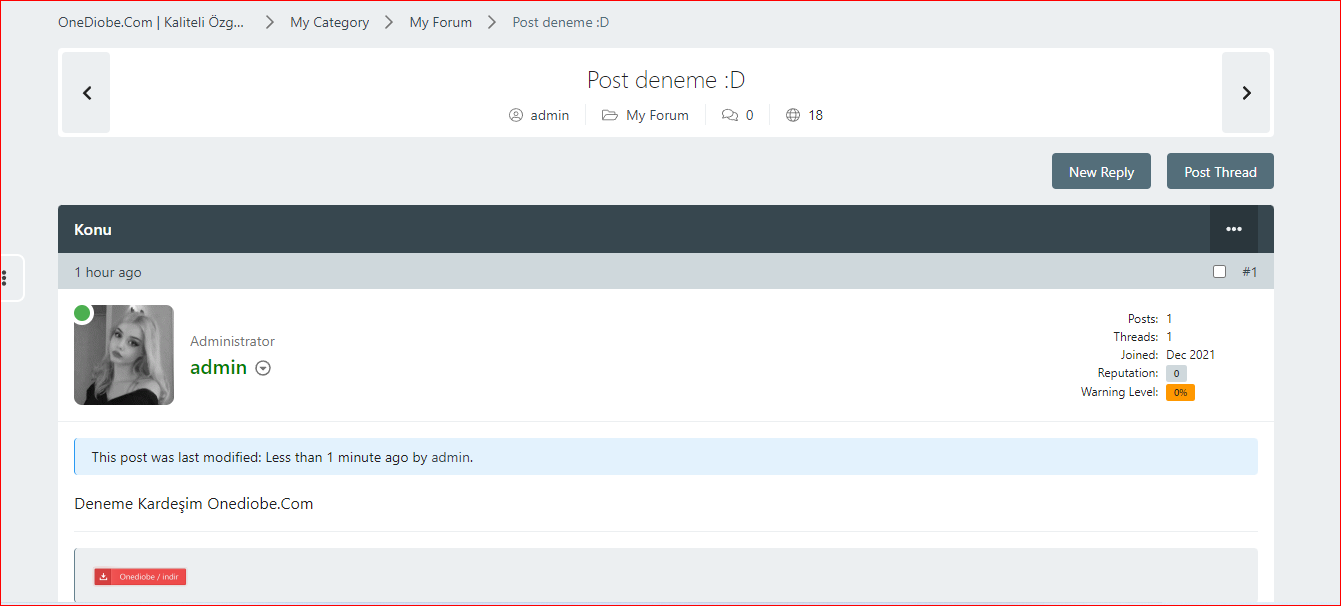
Task: Go to next thread using right arrow
Action: (x=1246, y=93)
